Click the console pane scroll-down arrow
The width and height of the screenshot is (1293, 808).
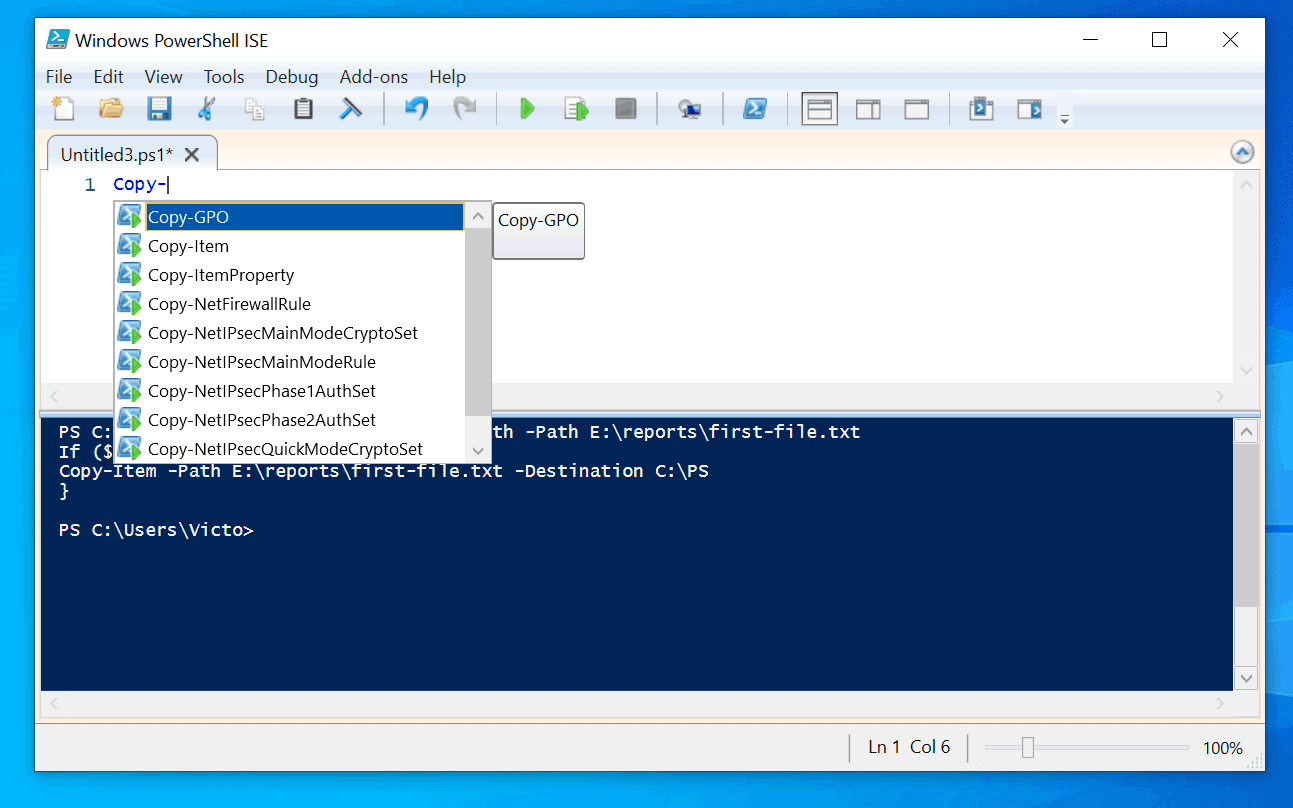point(1246,678)
